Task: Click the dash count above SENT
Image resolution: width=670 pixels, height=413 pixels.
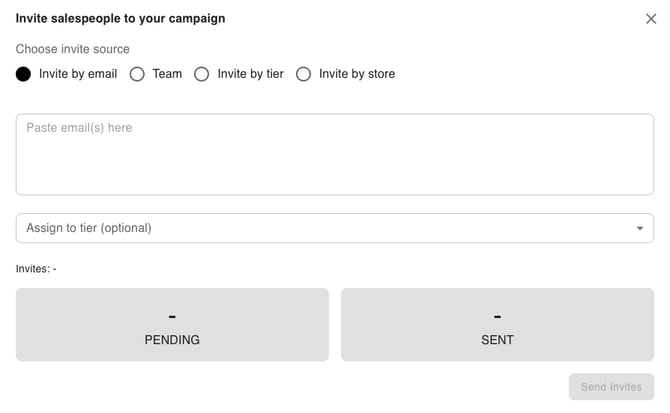Action: coord(497,316)
